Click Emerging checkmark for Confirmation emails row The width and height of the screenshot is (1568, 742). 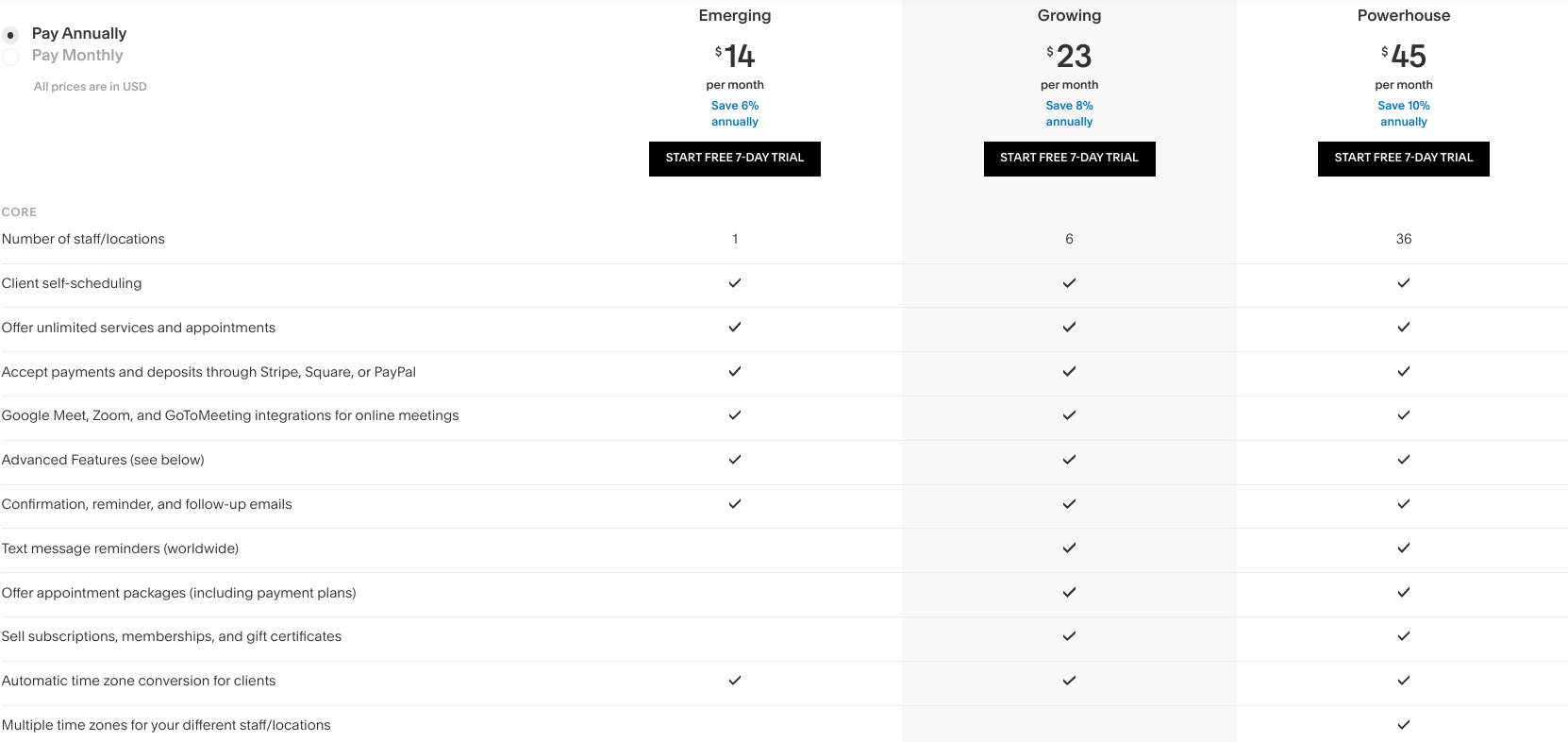pyautogui.click(x=735, y=503)
